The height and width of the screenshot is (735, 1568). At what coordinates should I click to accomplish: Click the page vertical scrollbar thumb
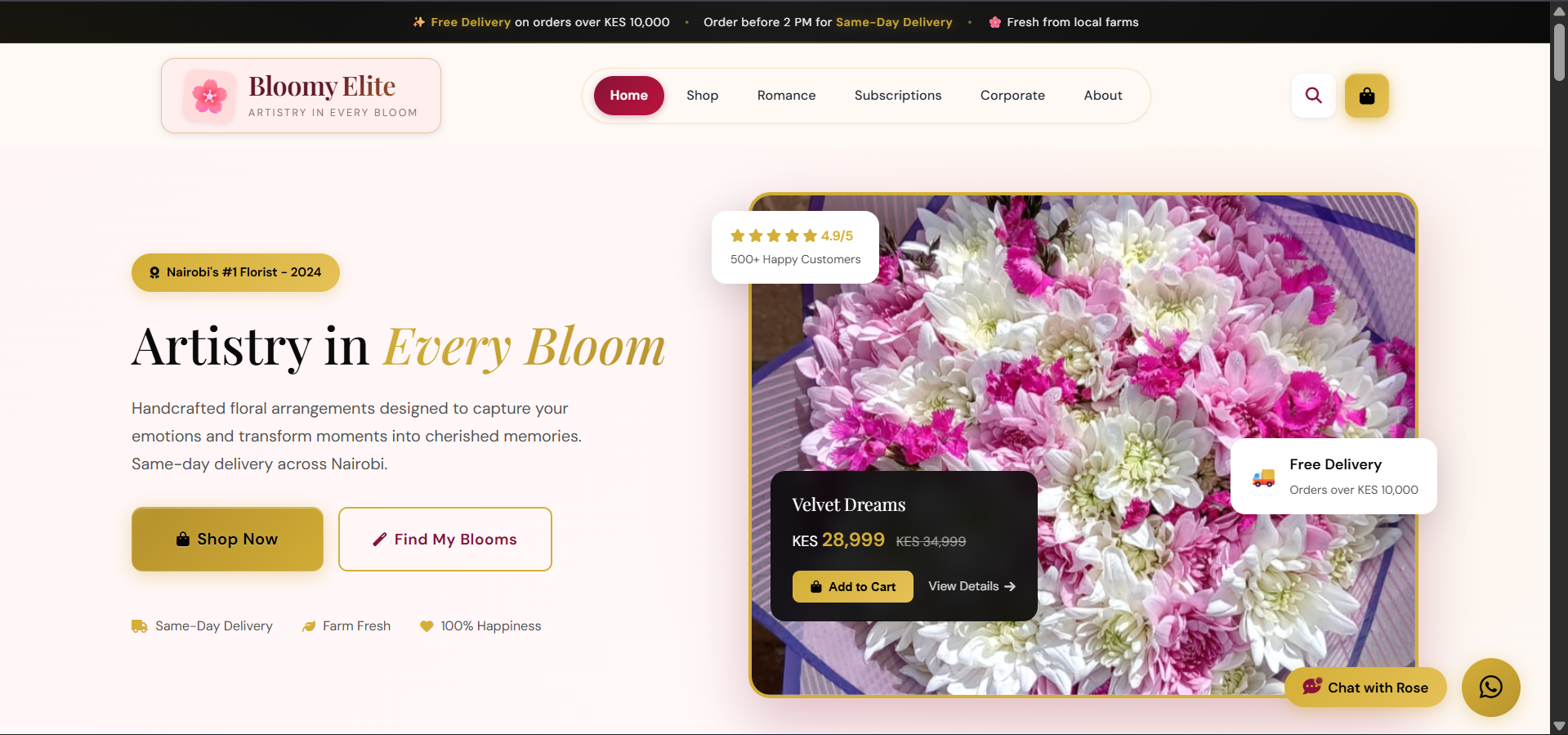pos(1559,52)
